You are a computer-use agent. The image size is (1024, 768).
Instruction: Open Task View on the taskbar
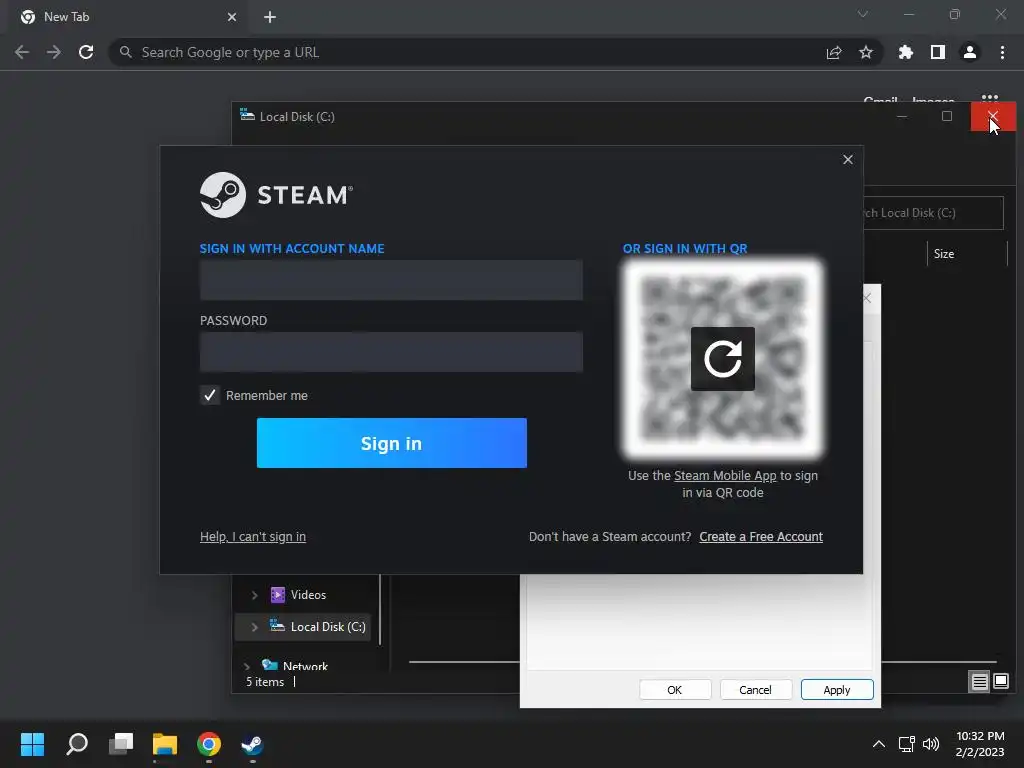coord(121,744)
